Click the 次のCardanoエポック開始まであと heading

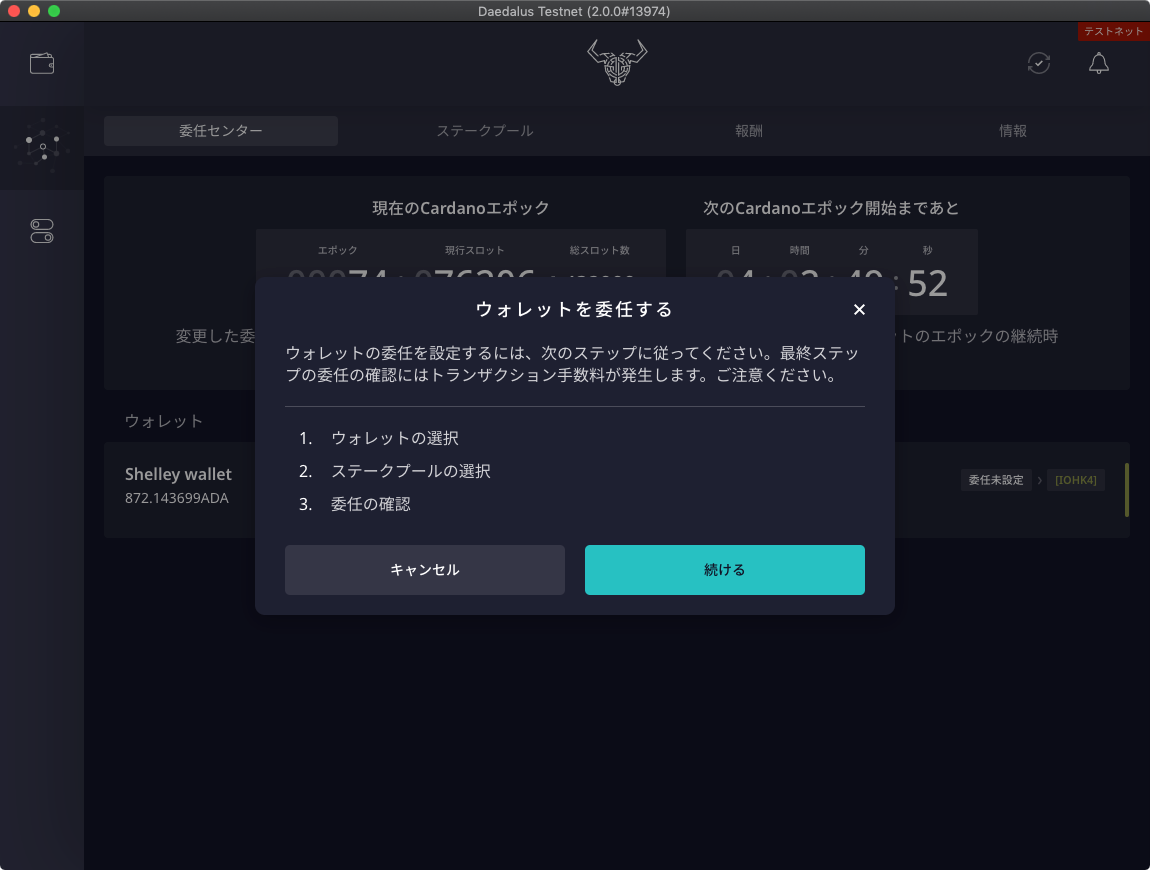point(831,208)
